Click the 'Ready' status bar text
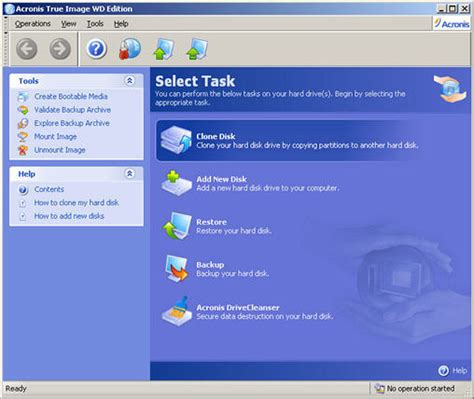Image resolution: width=474 pixels, height=399 pixels. [16, 389]
